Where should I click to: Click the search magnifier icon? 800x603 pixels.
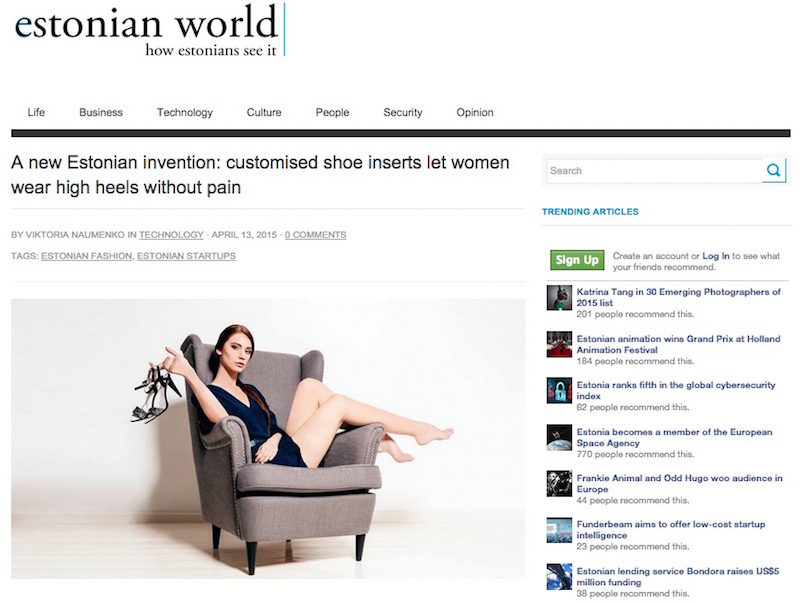pyautogui.click(x=773, y=170)
